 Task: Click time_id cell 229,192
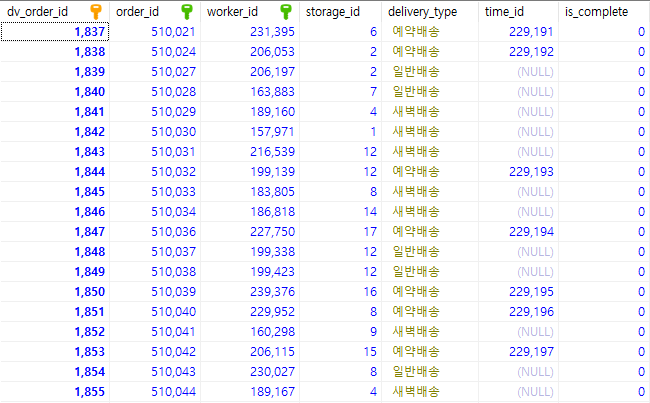click(x=519, y=52)
